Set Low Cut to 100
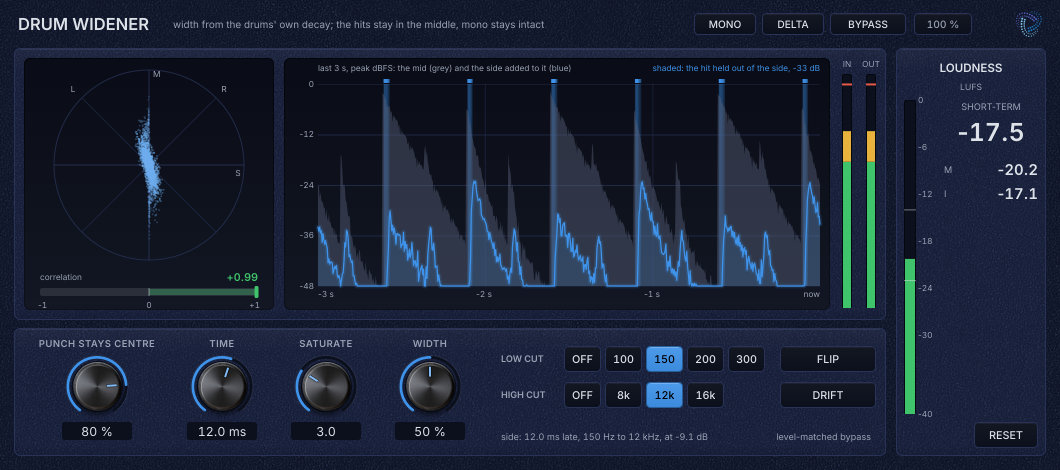1060x470 pixels. pos(623,359)
